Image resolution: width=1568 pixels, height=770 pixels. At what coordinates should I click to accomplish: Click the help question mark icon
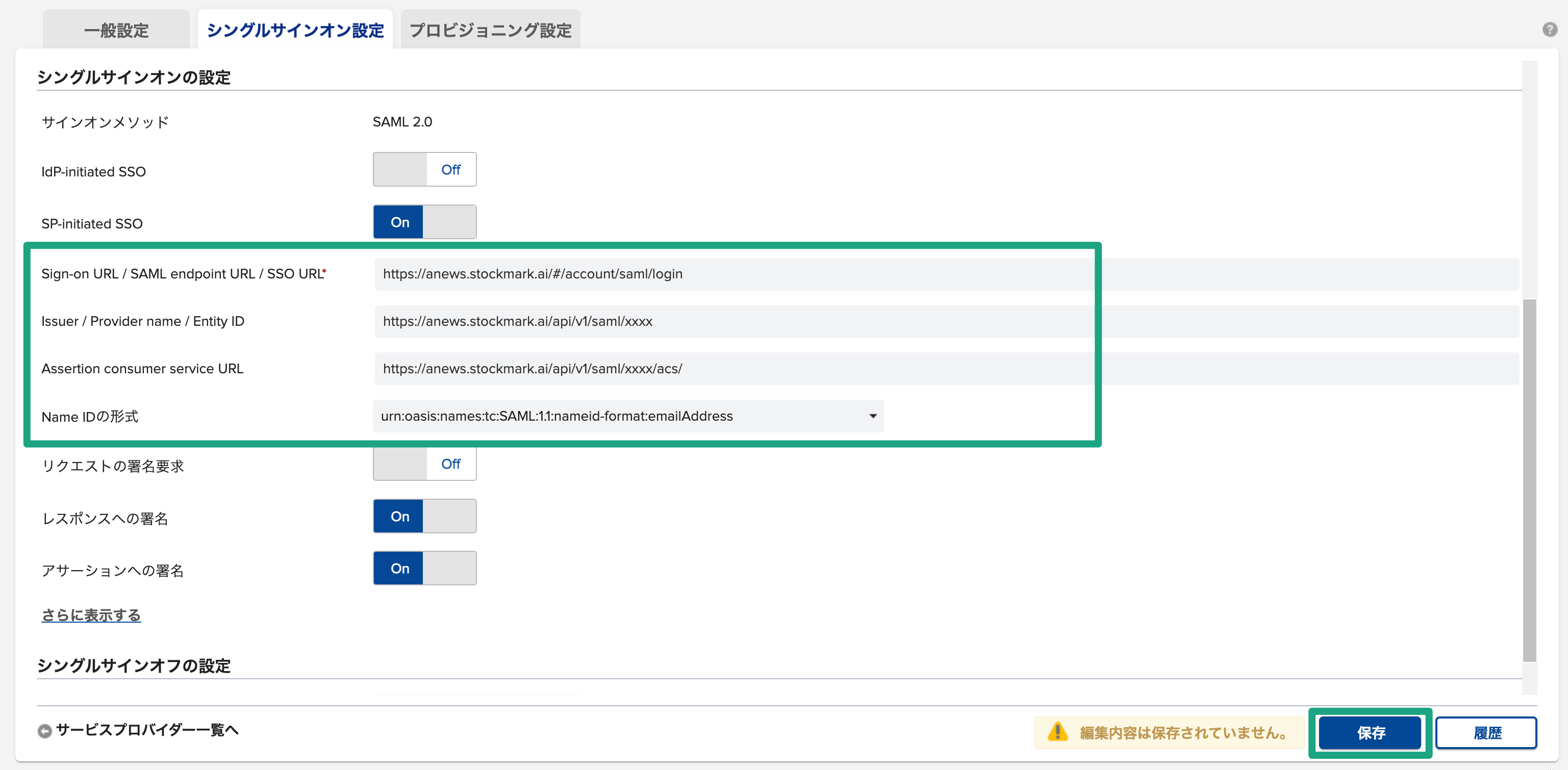[1549, 29]
